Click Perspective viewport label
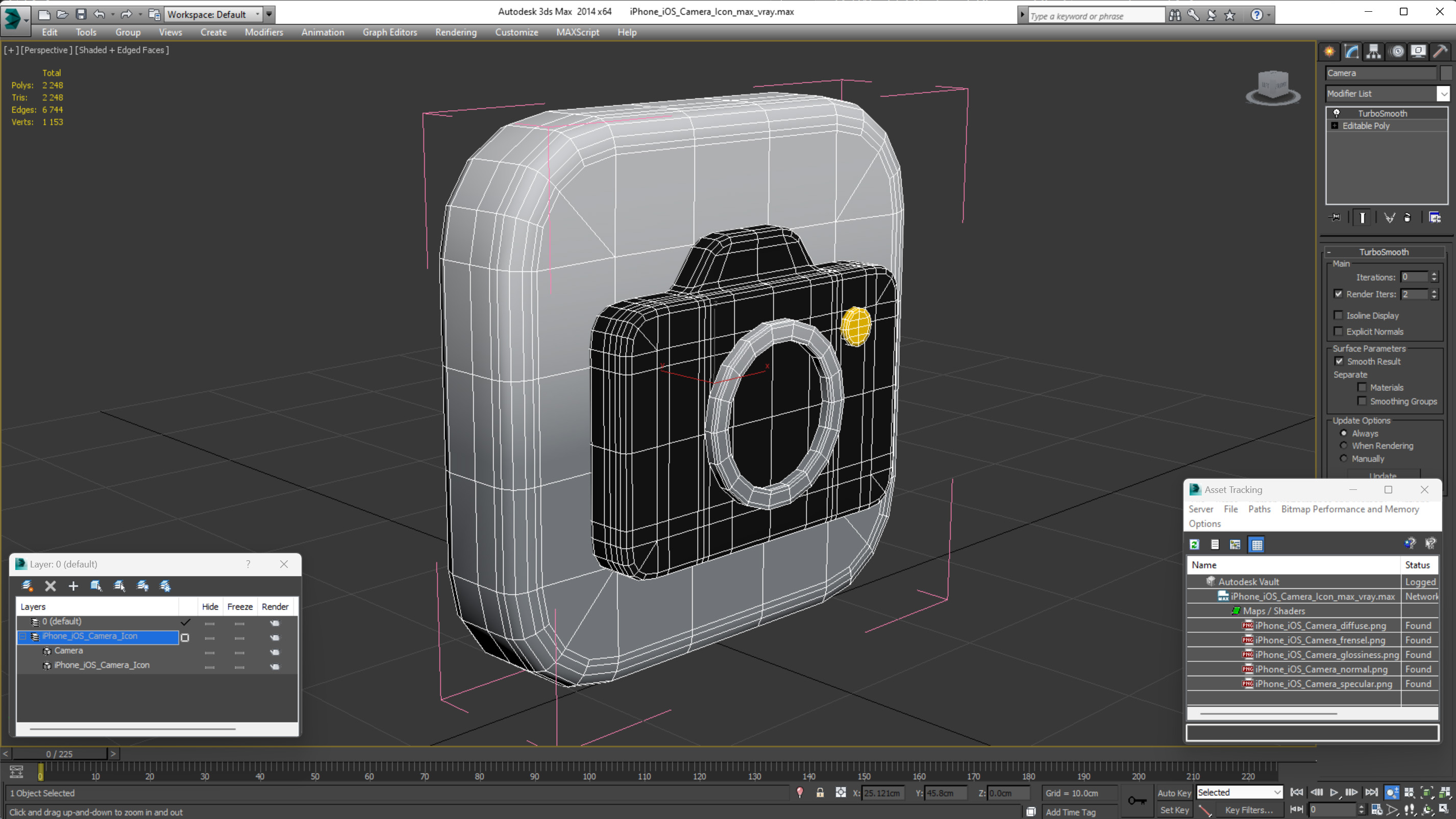Viewport: 1456px width, 819px height. tap(46, 49)
